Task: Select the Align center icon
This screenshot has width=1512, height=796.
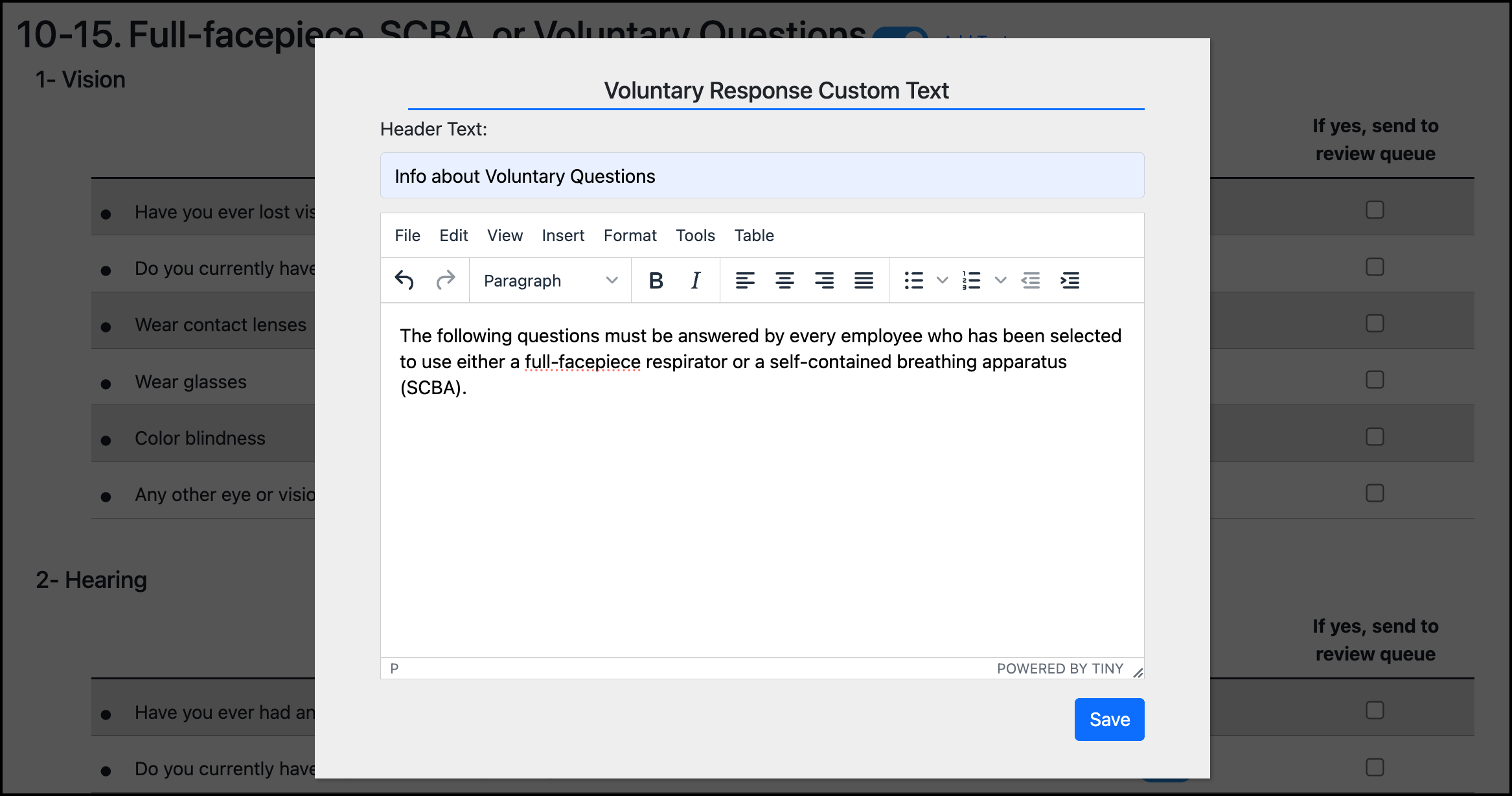Action: (x=785, y=280)
